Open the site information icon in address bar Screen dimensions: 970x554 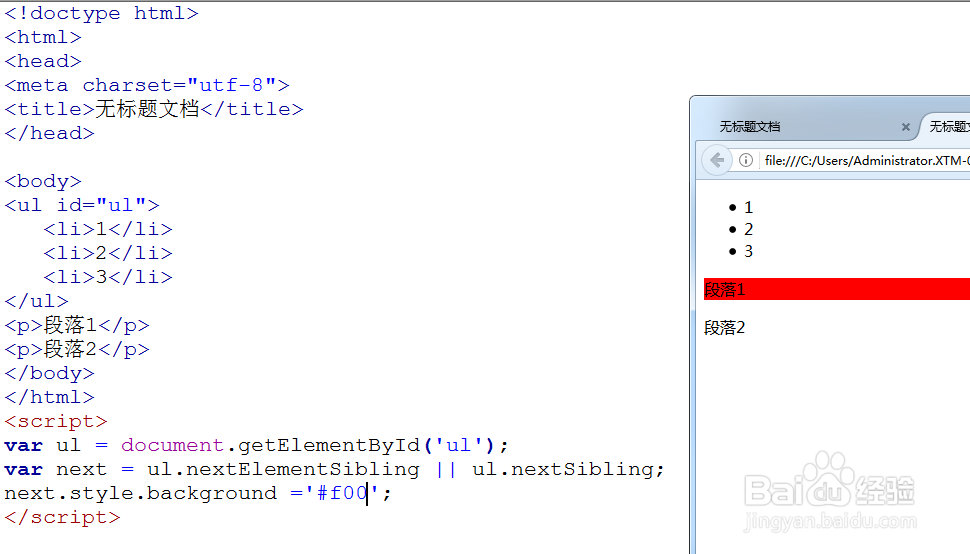pos(746,161)
